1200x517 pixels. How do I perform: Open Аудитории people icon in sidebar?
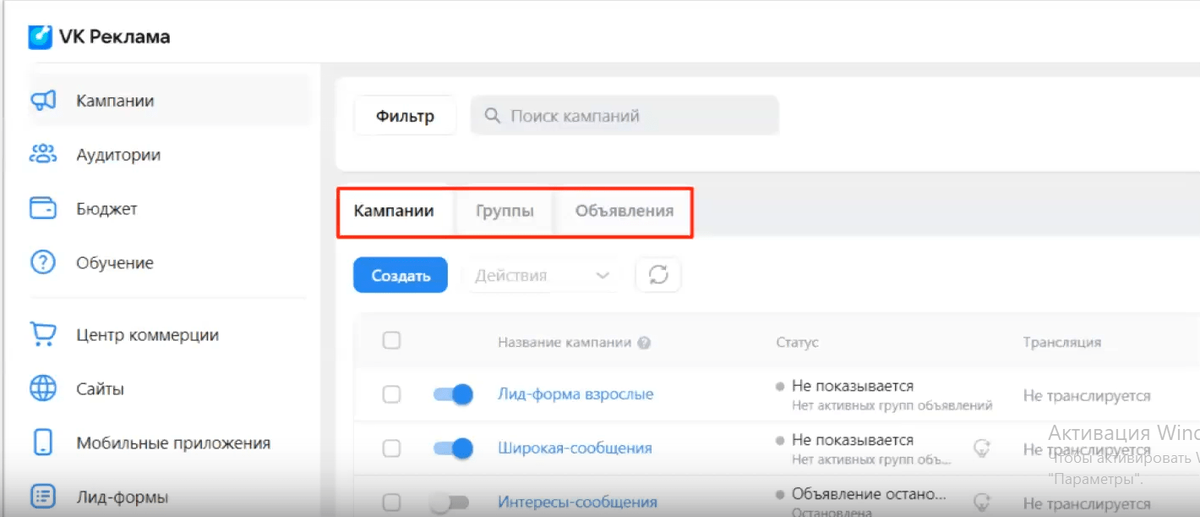42,155
